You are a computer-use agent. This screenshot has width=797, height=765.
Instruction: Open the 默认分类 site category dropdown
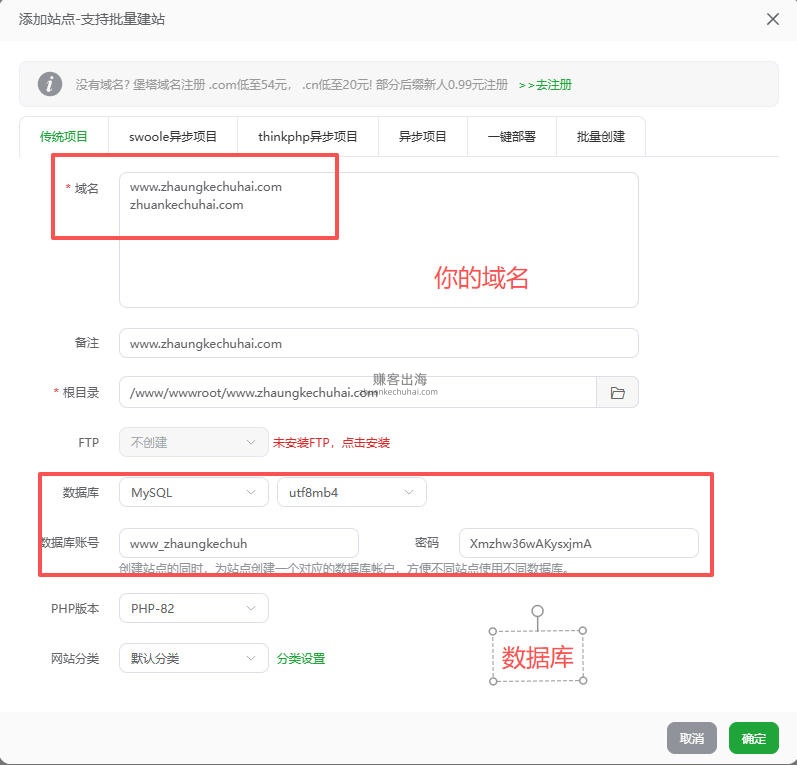click(193, 658)
